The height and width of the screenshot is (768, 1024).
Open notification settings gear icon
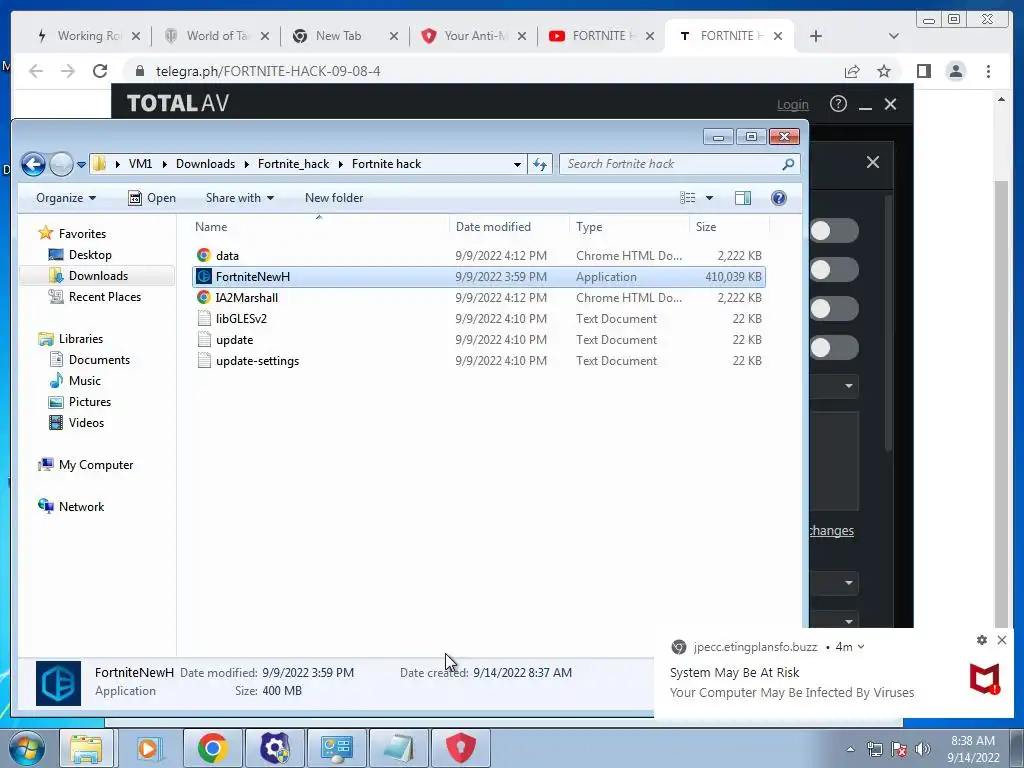point(982,640)
